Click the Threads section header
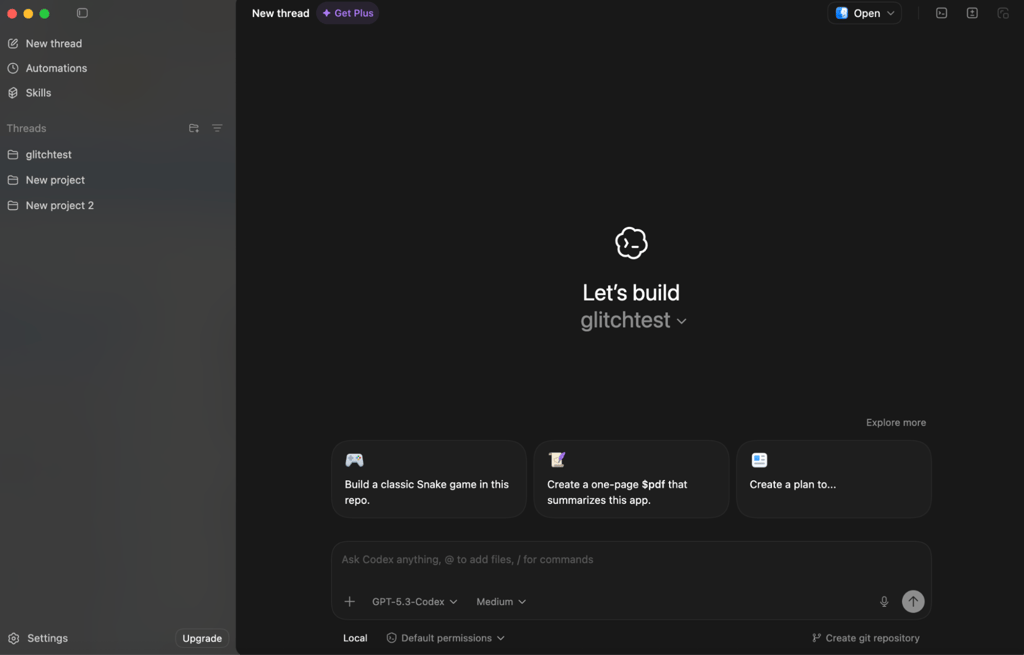This screenshot has width=1024, height=655. click(x=27, y=128)
